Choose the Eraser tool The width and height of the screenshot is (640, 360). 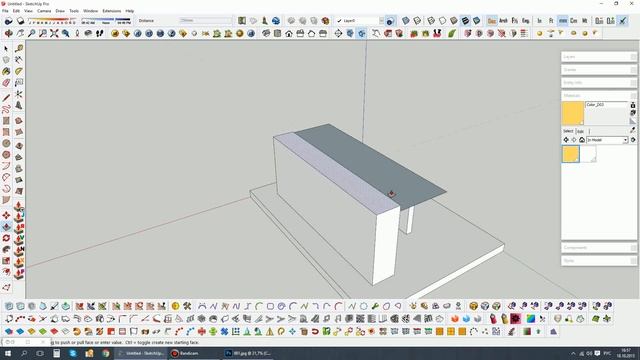pyautogui.click(x=6, y=83)
